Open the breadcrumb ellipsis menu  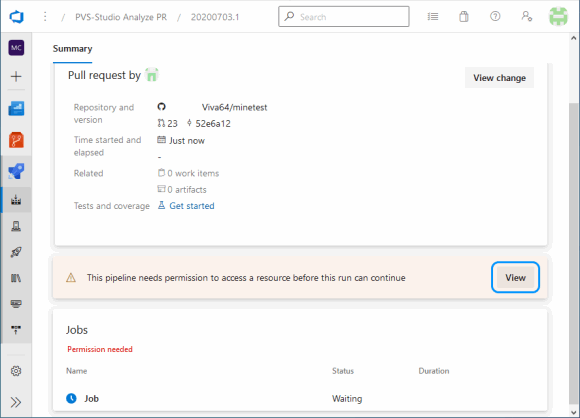coord(45,17)
